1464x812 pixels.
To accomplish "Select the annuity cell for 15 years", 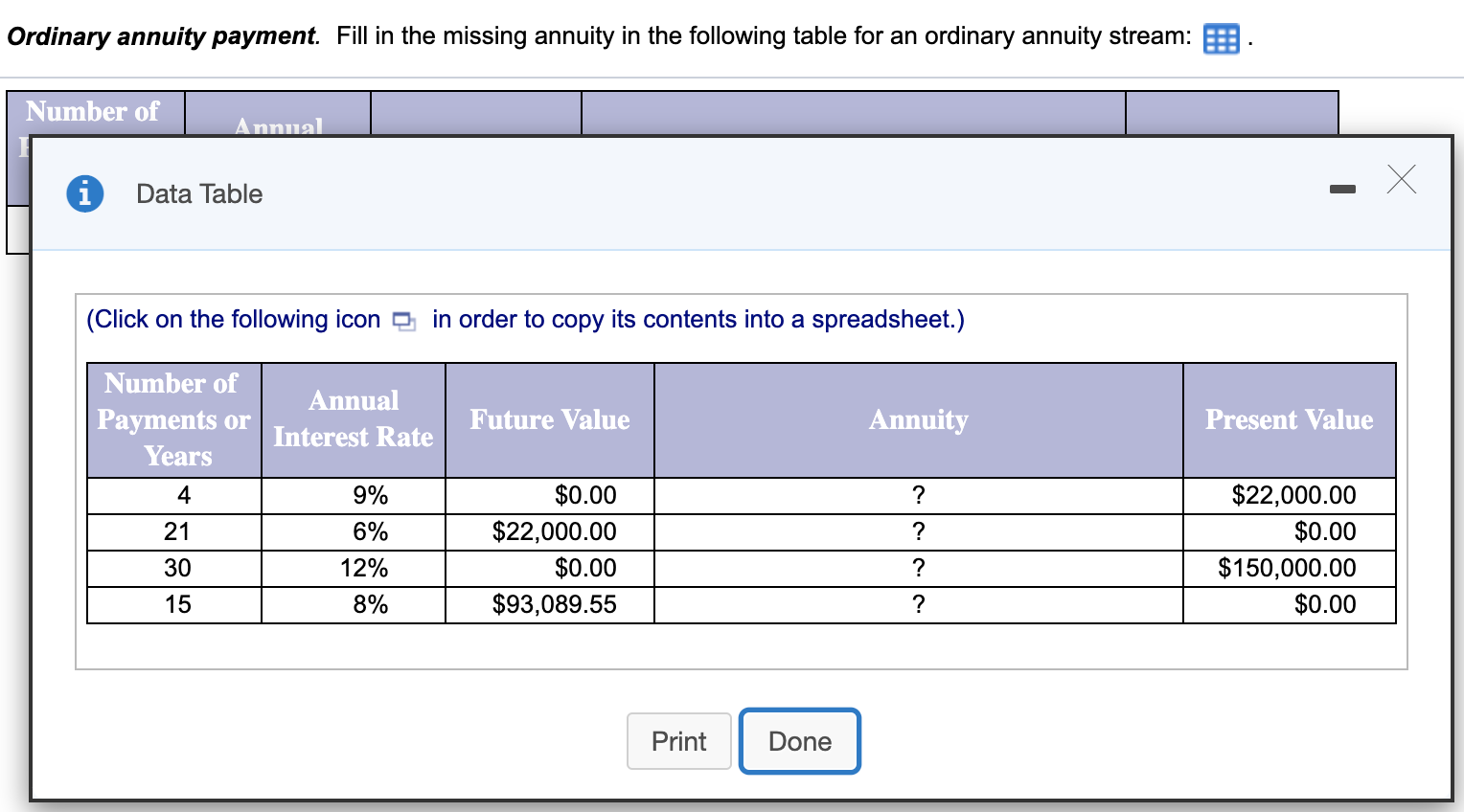I will pyautogui.click(x=918, y=604).
